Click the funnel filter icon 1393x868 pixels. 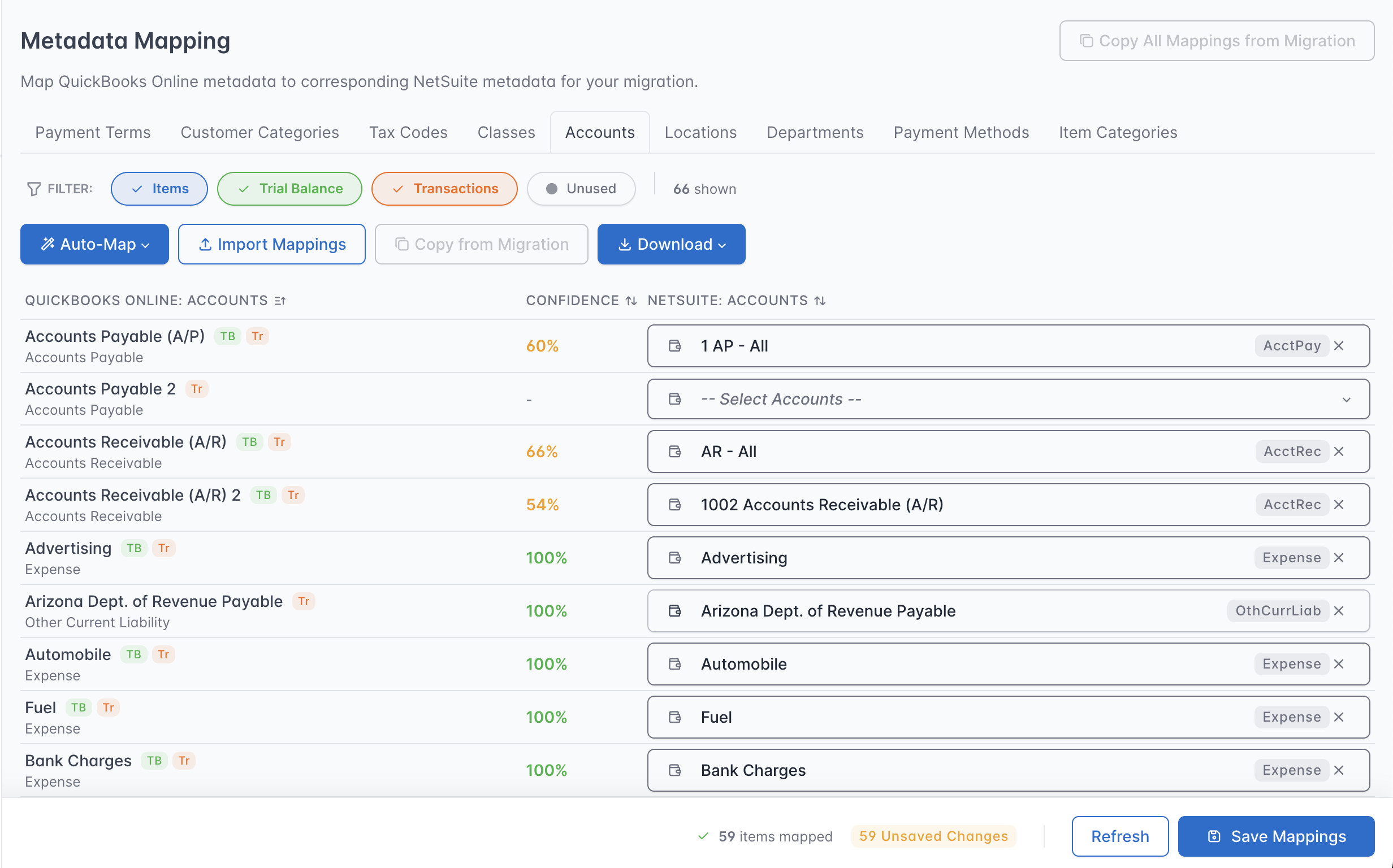click(x=34, y=189)
